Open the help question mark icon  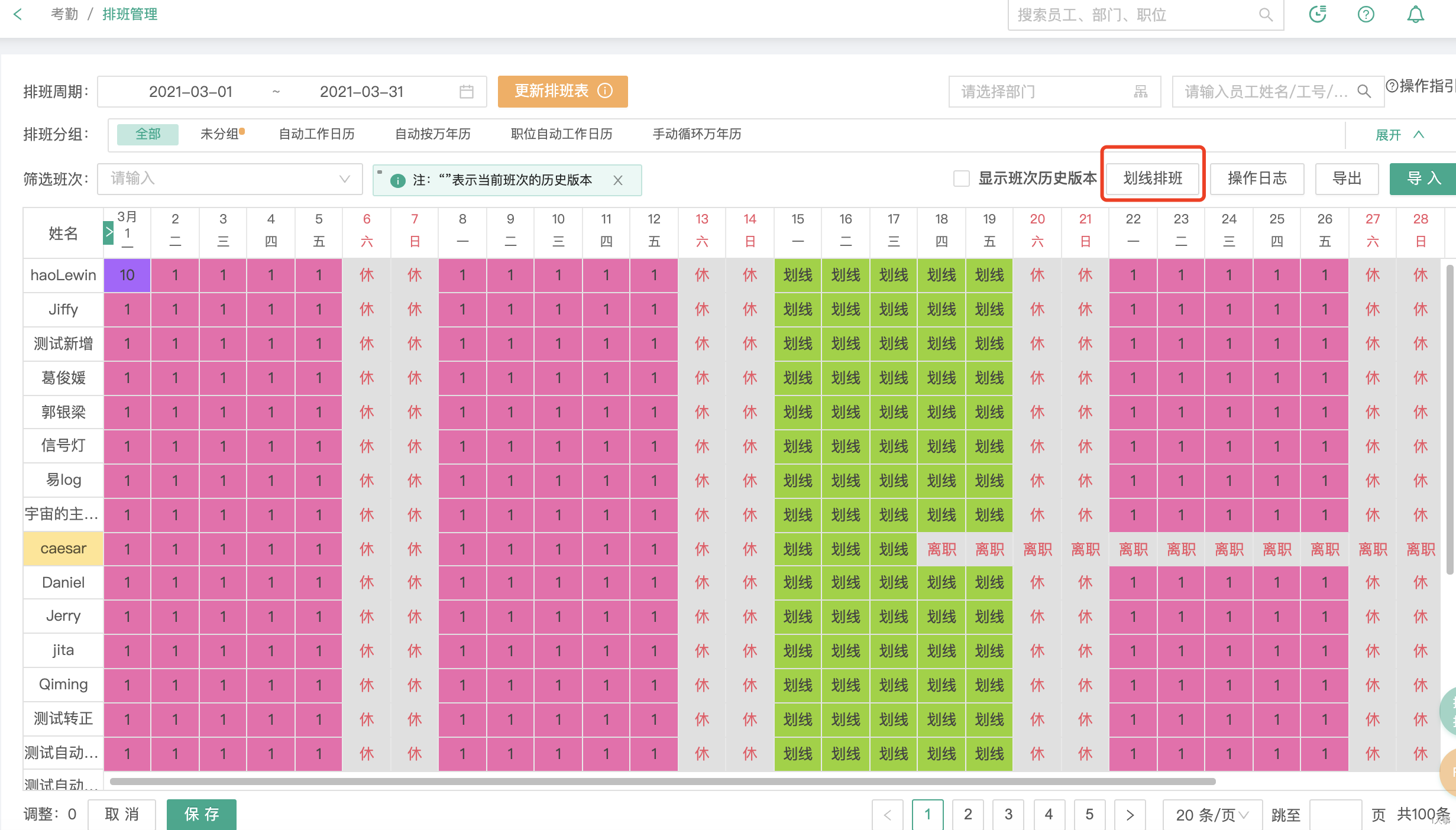click(1366, 14)
